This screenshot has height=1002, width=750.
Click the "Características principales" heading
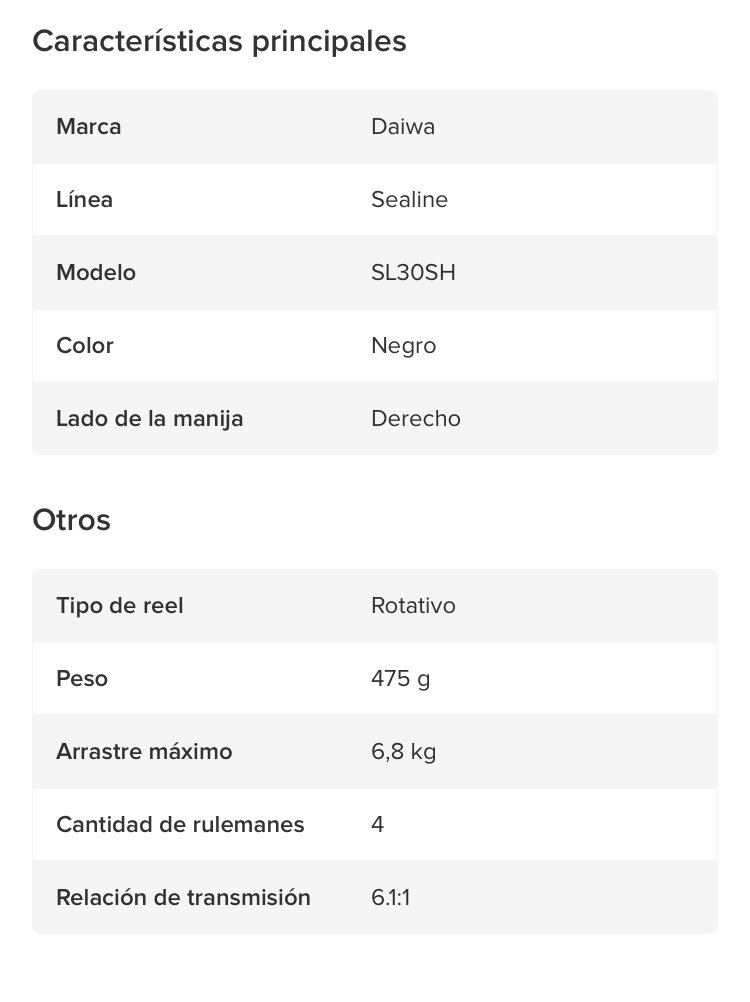point(219,41)
